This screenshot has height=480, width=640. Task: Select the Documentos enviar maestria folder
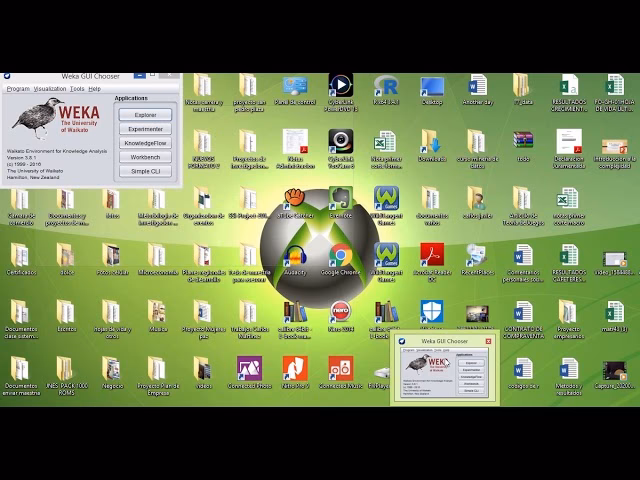21,376
